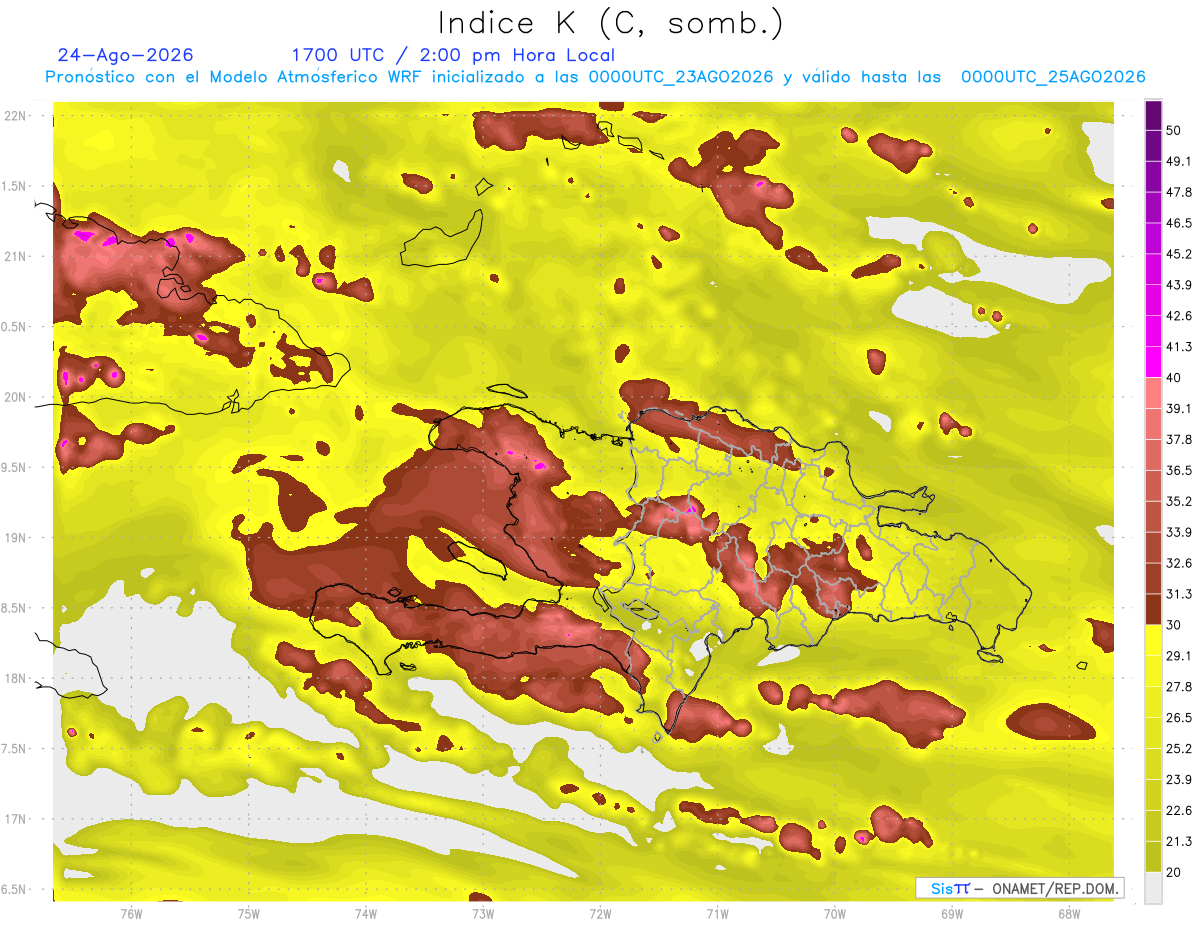
Task: Click the legend value '41.3'
Action: [1178, 347]
